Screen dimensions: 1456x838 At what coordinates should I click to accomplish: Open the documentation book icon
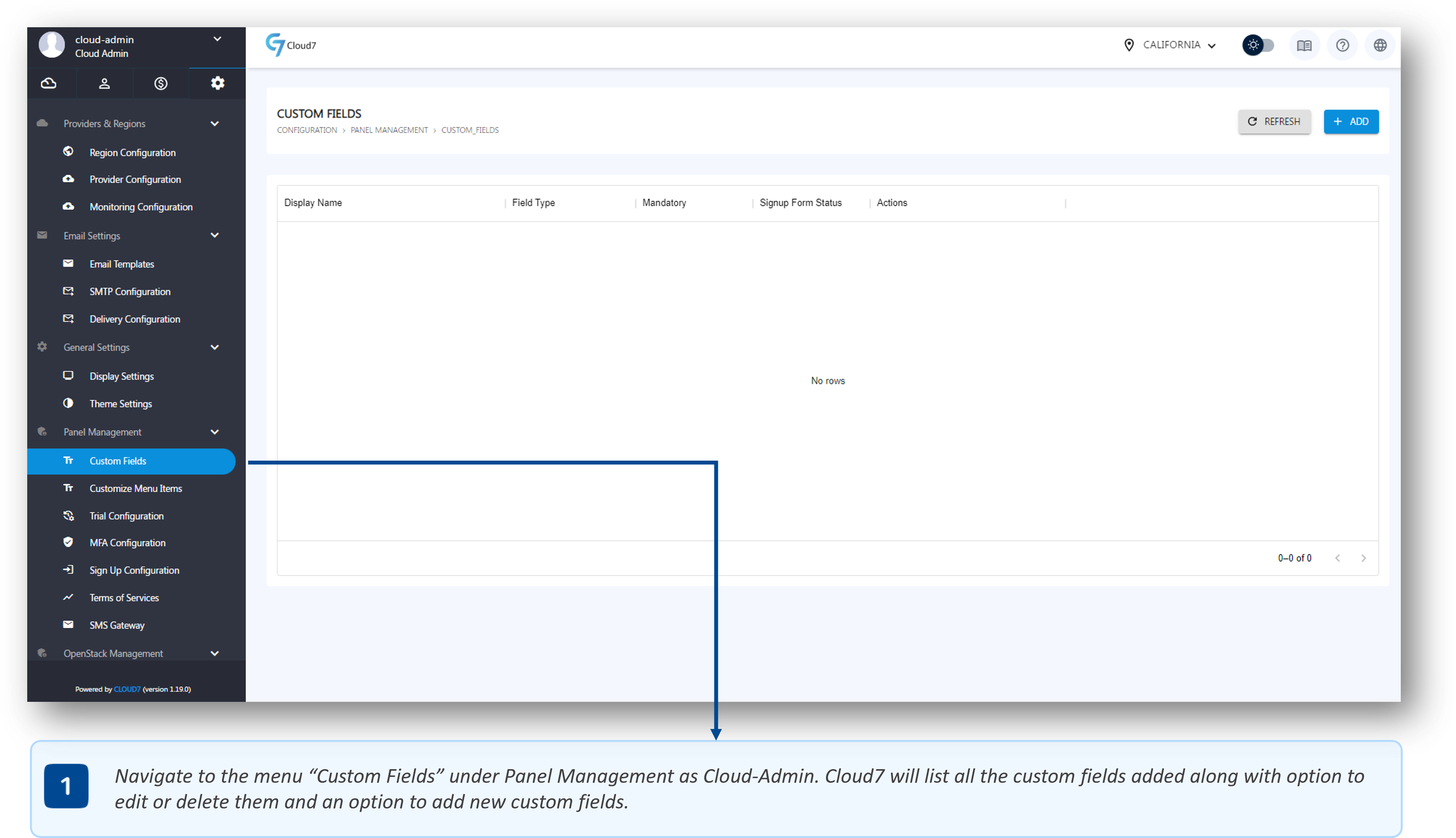tap(1304, 46)
